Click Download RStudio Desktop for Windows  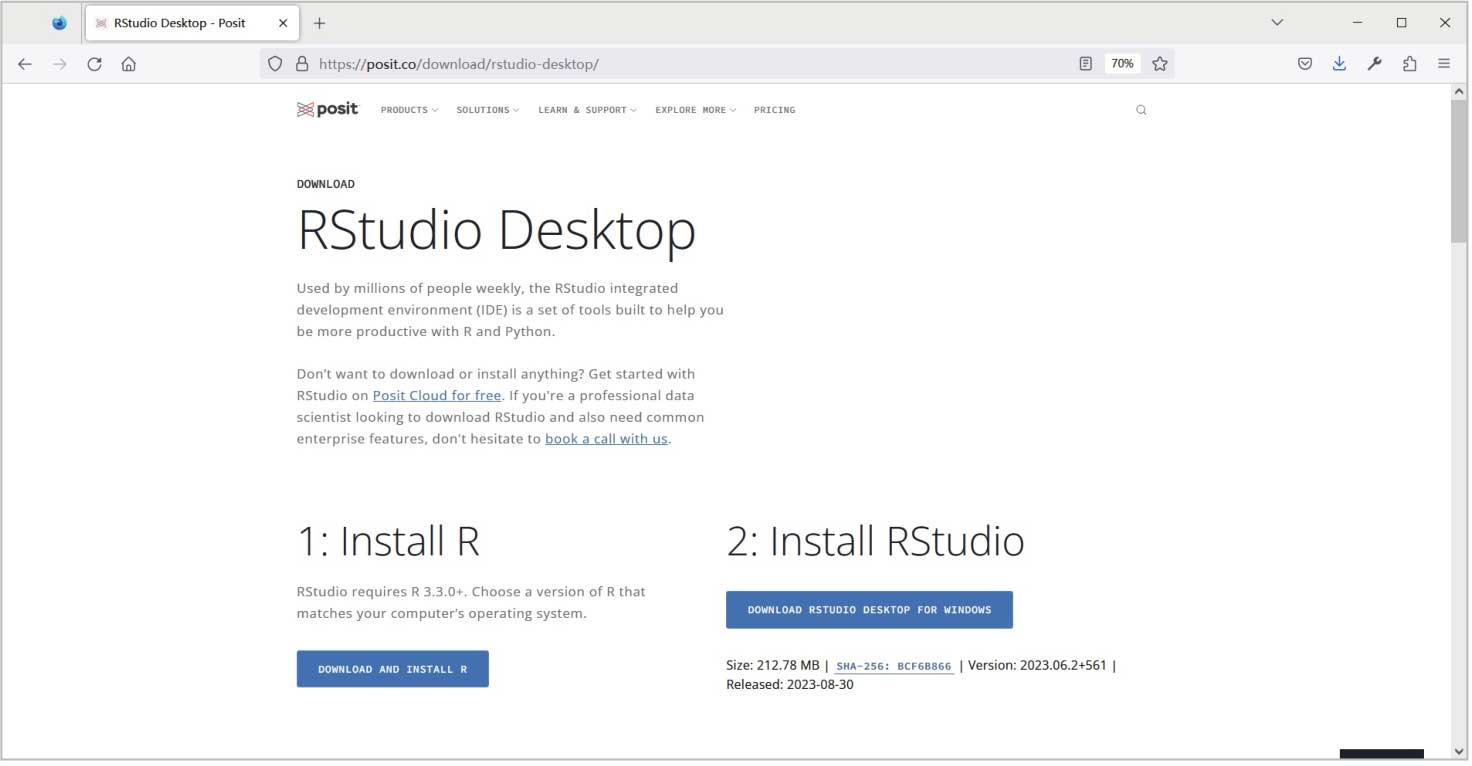(x=869, y=610)
